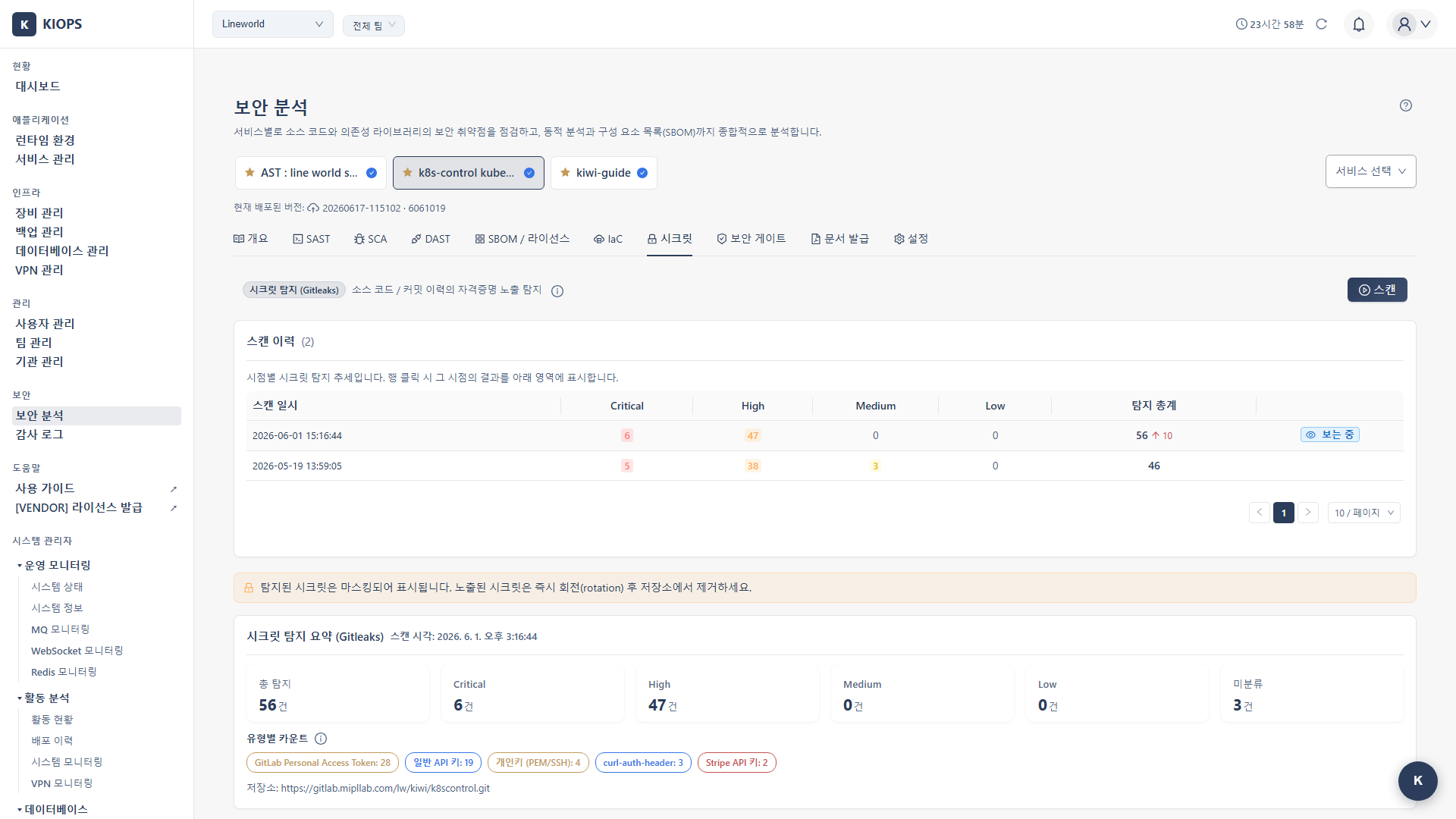1456x819 pixels.
Task: Collapse the 활동 분석 tree section
Action: coord(43,698)
